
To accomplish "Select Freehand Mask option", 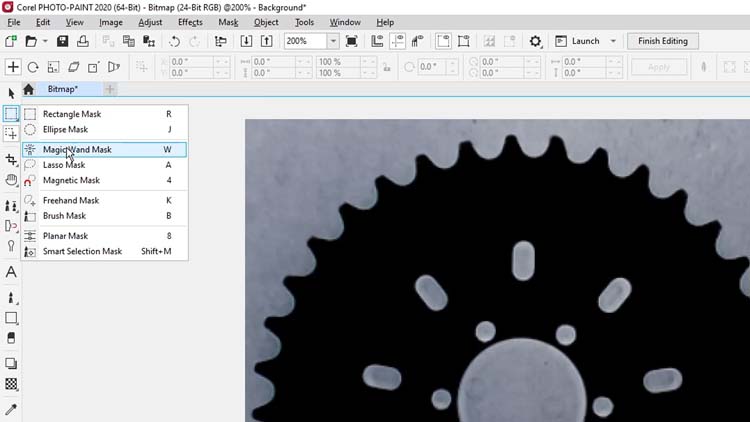I will tap(104, 200).
